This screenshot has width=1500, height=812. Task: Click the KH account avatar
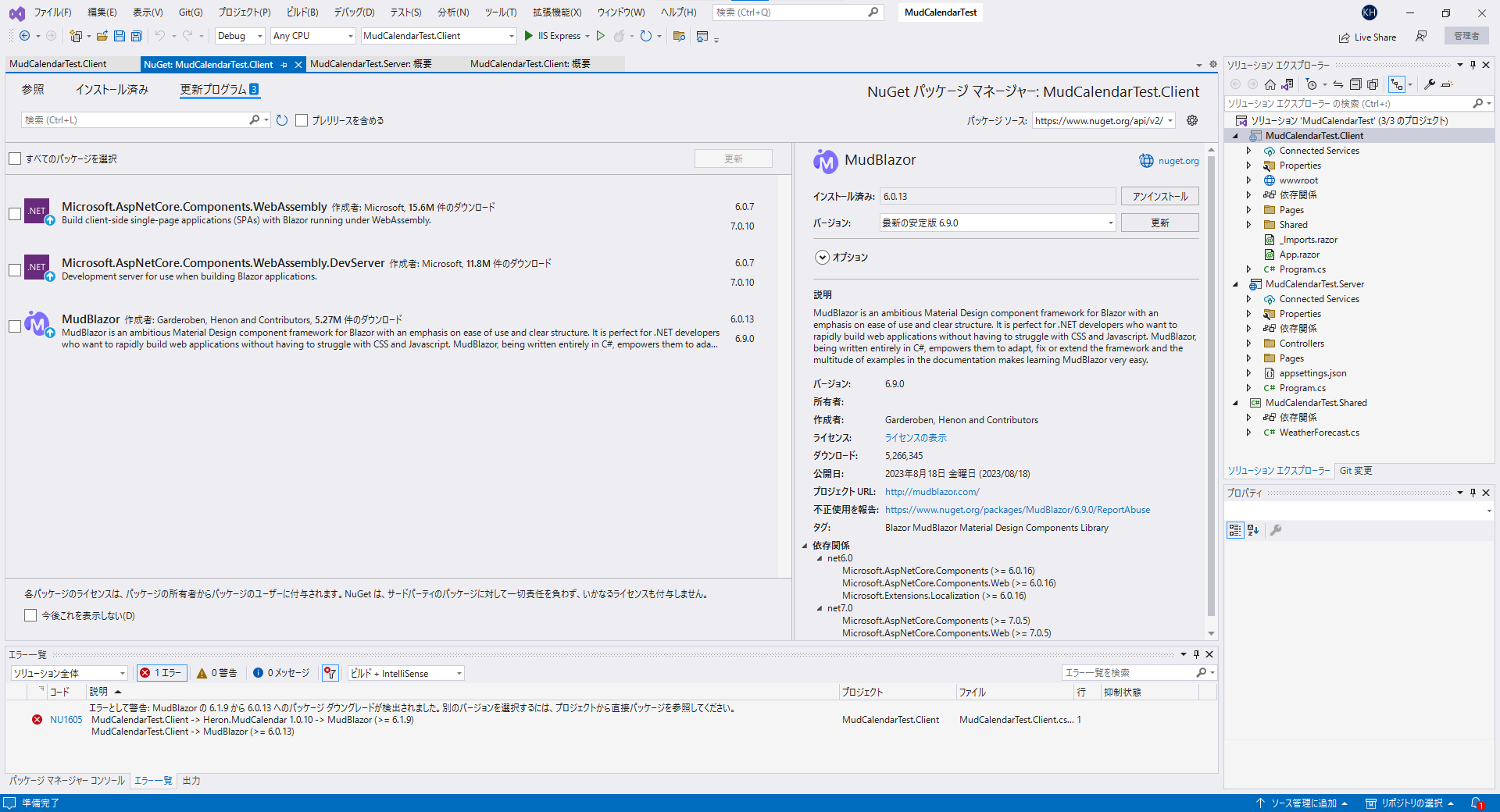(x=1369, y=12)
